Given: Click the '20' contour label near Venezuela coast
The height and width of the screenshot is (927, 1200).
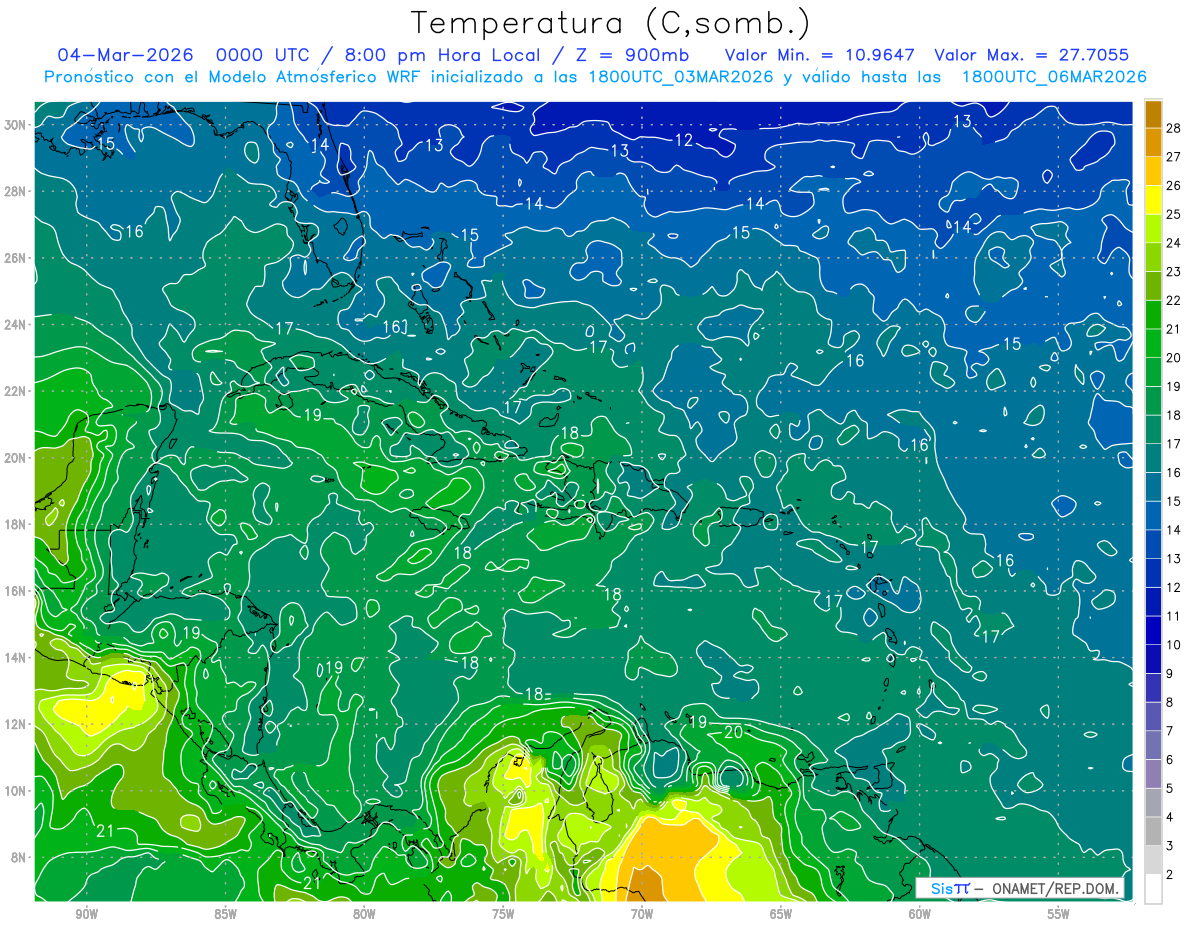Looking at the screenshot, I should tap(733, 732).
